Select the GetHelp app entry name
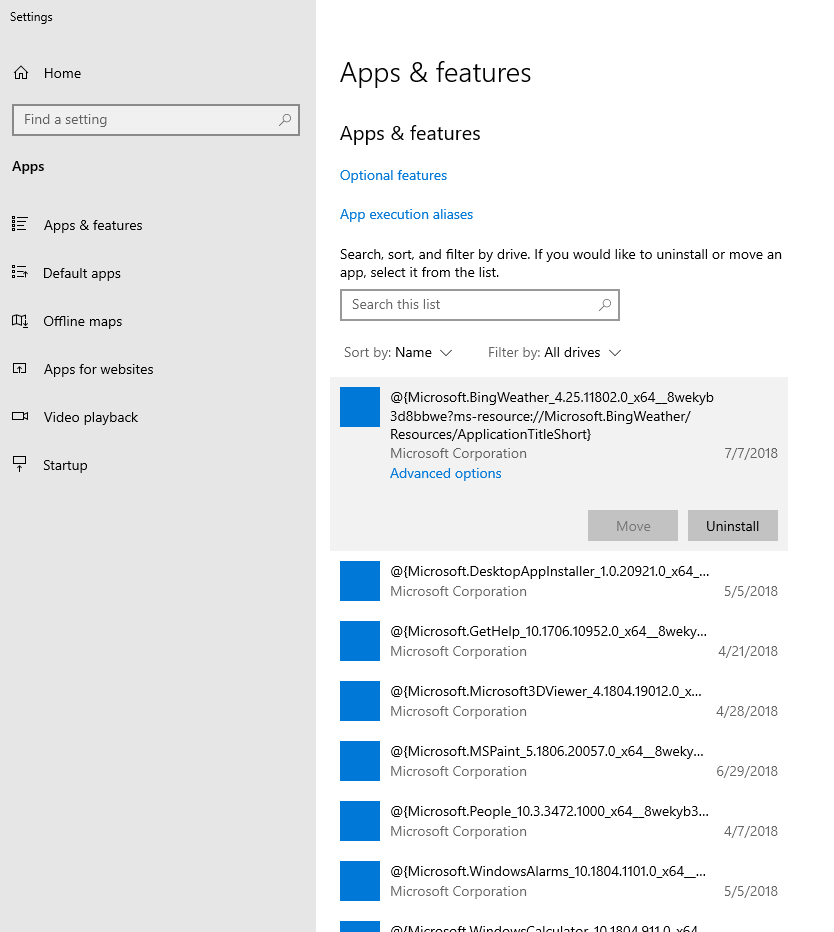Image resolution: width=834 pixels, height=932 pixels. (x=548, y=631)
